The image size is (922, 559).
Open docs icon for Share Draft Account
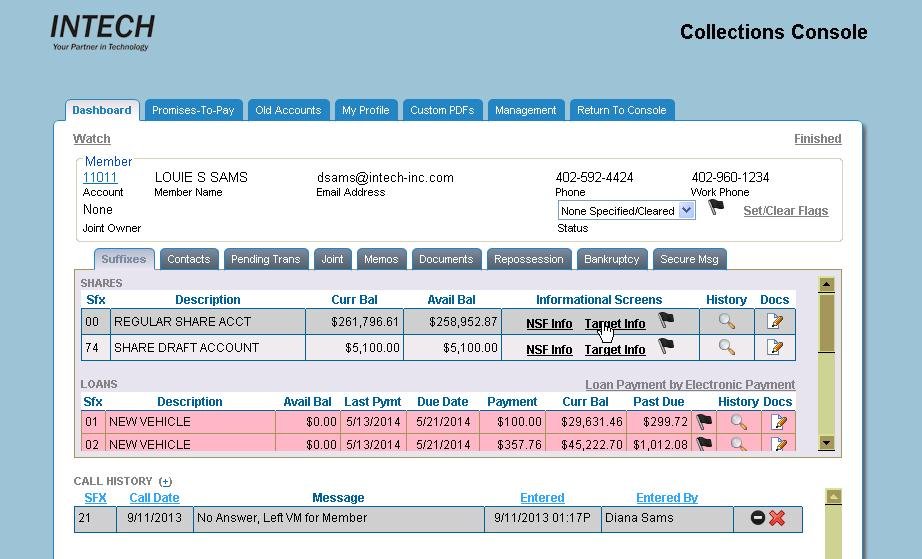click(x=774, y=347)
